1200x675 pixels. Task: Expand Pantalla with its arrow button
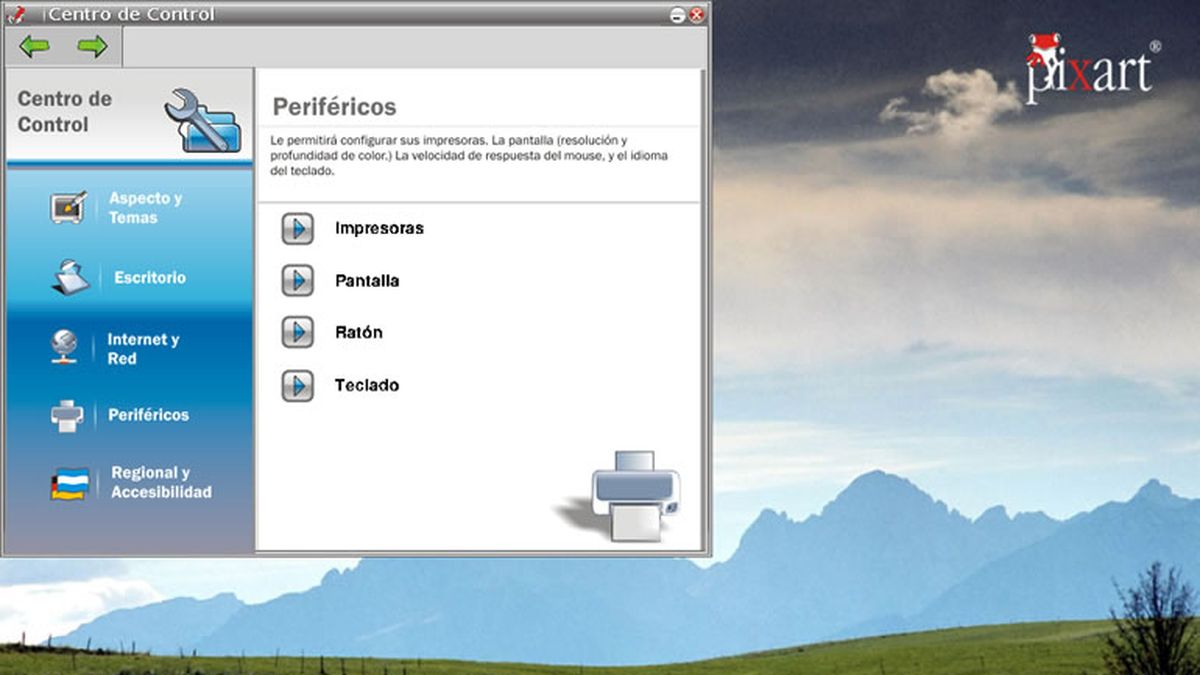coord(297,281)
